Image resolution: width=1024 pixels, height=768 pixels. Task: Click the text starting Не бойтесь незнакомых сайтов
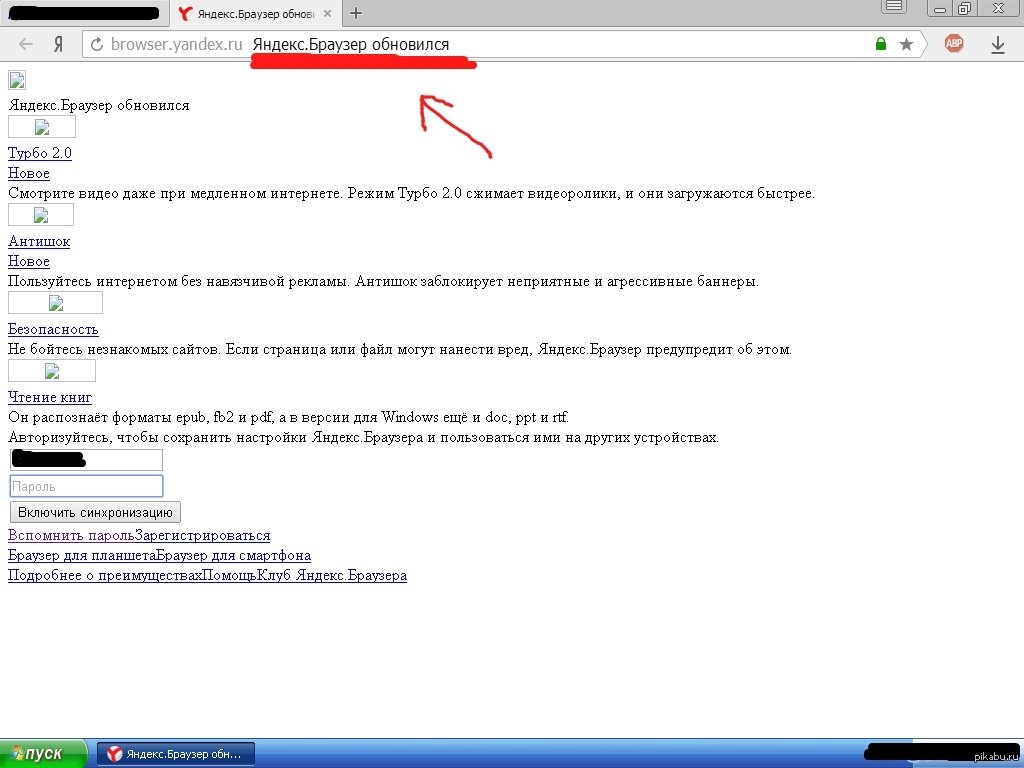click(x=400, y=349)
